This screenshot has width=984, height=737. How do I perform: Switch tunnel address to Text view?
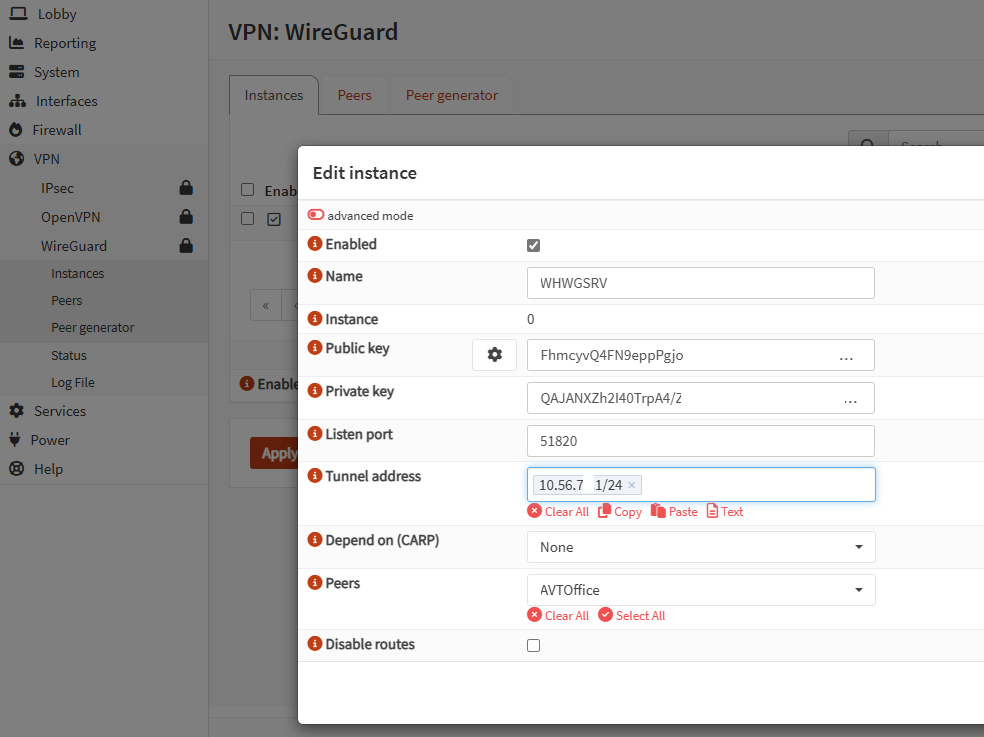coord(725,511)
